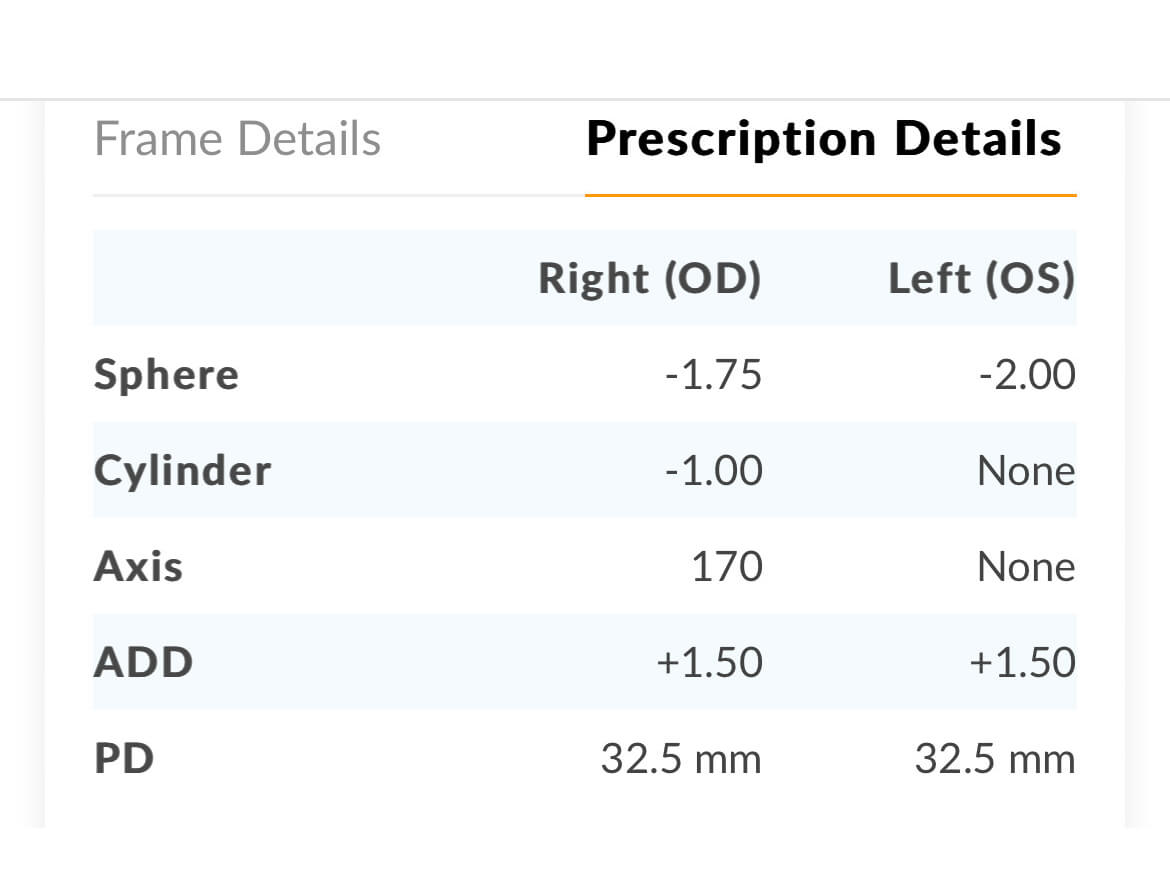This screenshot has width=1170, height=878.
Task: Click the right eye Sphere value -1.75
Action: coord(713,374)
